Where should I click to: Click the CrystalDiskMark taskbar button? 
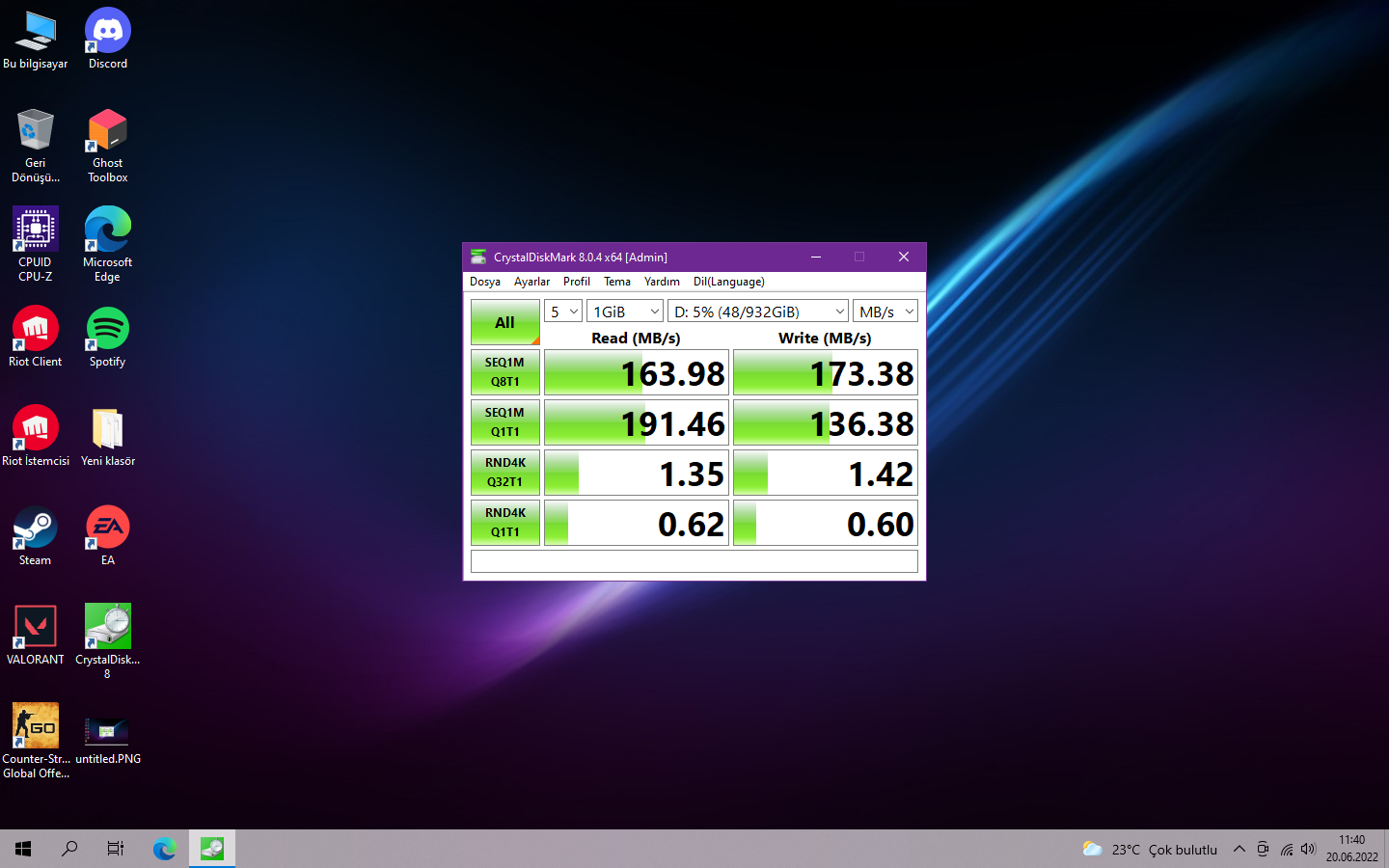point(212,849)
